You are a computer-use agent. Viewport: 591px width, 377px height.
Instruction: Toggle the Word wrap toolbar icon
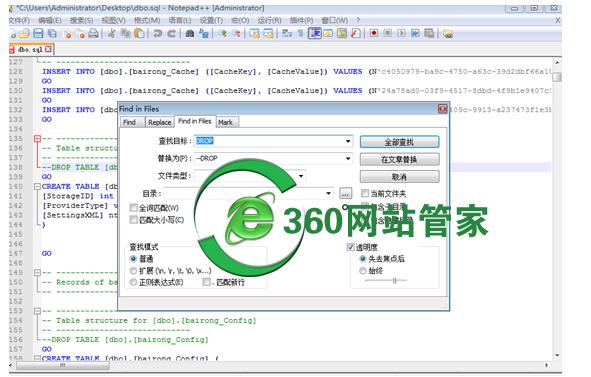coord(287,34)
